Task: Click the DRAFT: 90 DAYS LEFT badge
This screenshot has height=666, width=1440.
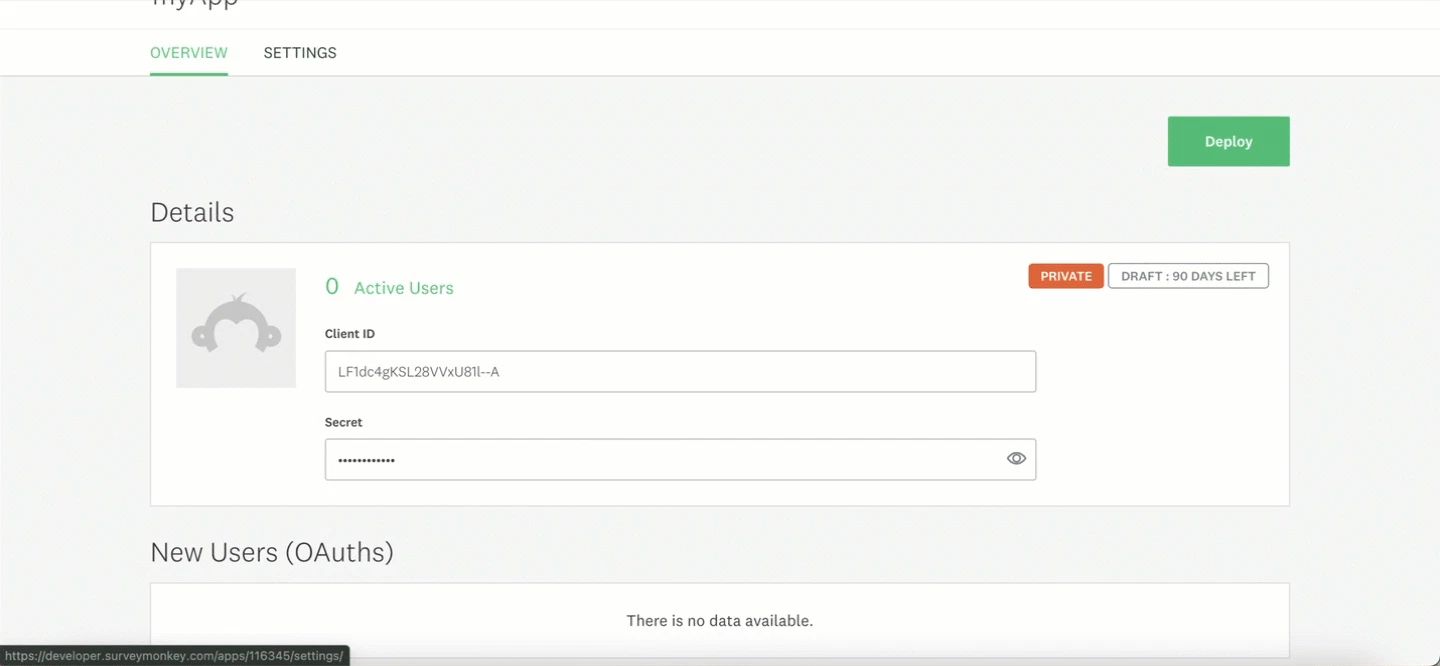Action: coord(1188,275)
